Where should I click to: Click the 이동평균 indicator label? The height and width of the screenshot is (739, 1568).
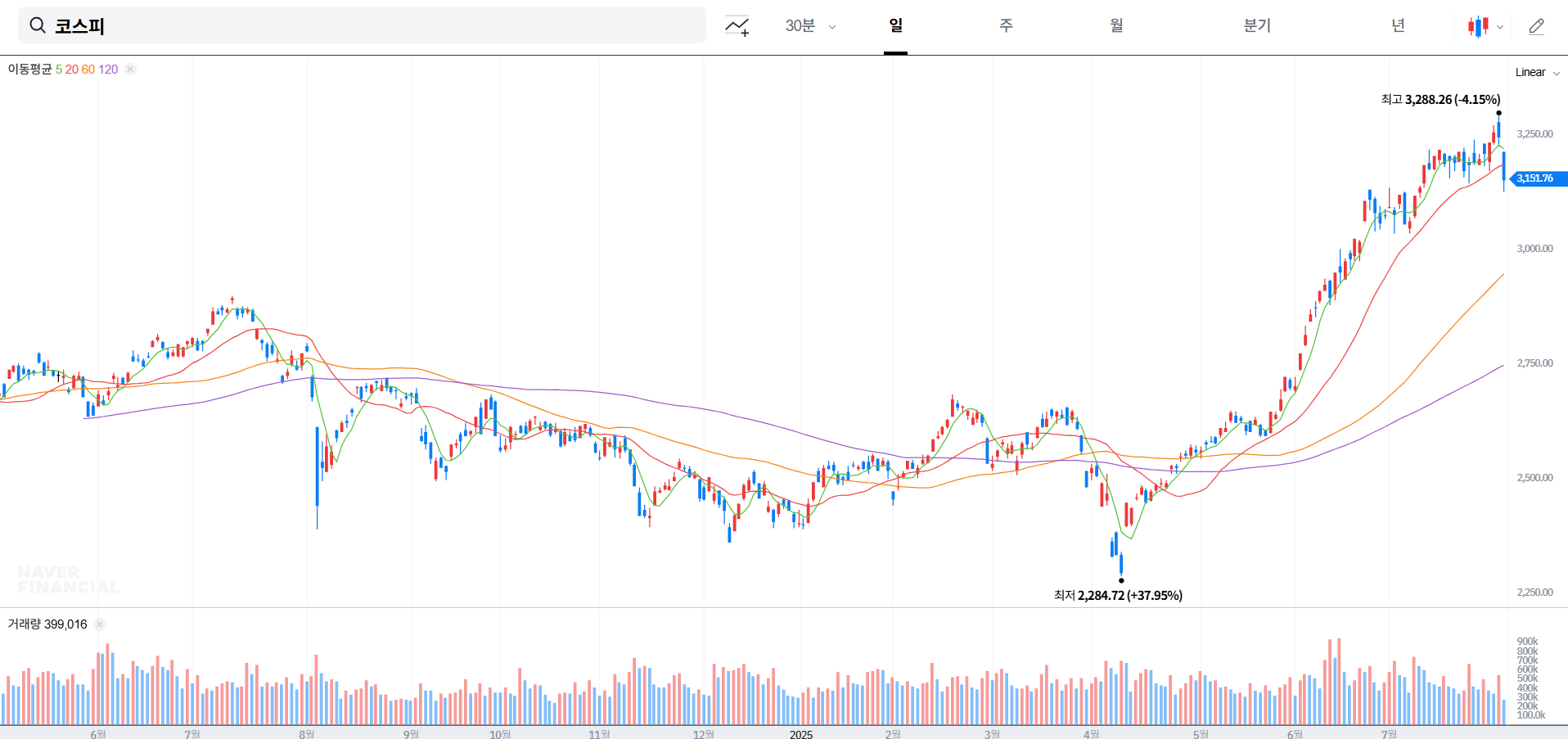[x=29, y=70]
